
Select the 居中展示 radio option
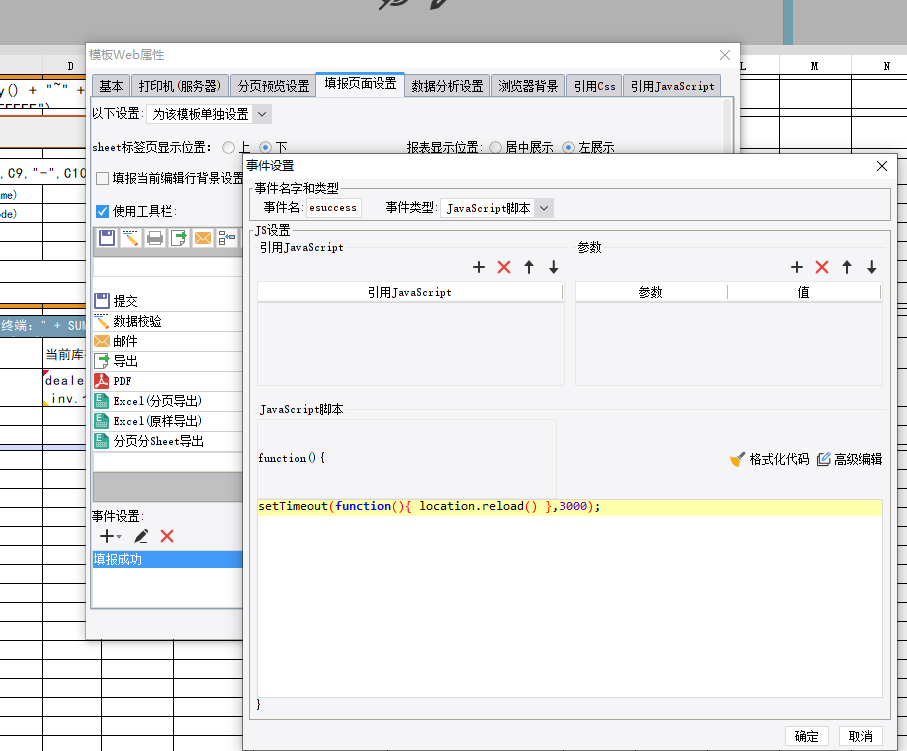tap(496, 147)
